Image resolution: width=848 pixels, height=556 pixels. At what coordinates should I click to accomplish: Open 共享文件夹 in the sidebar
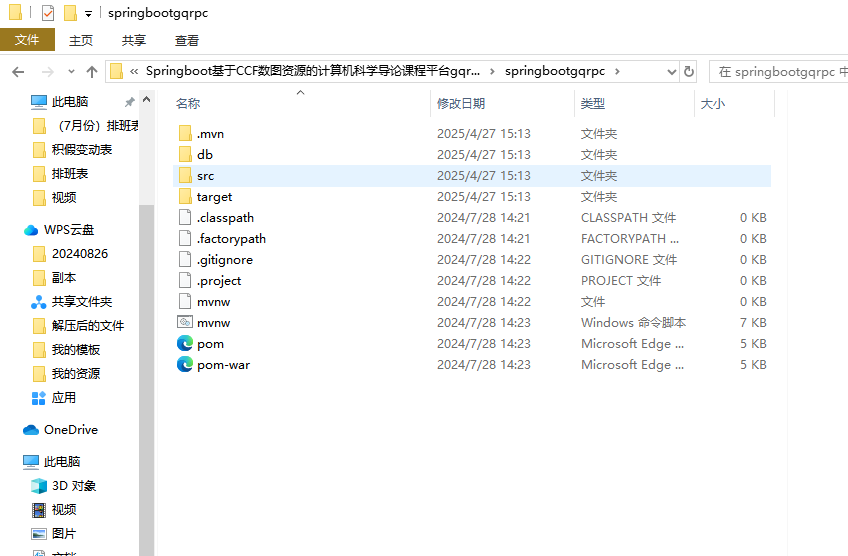(x=71, y=301)
